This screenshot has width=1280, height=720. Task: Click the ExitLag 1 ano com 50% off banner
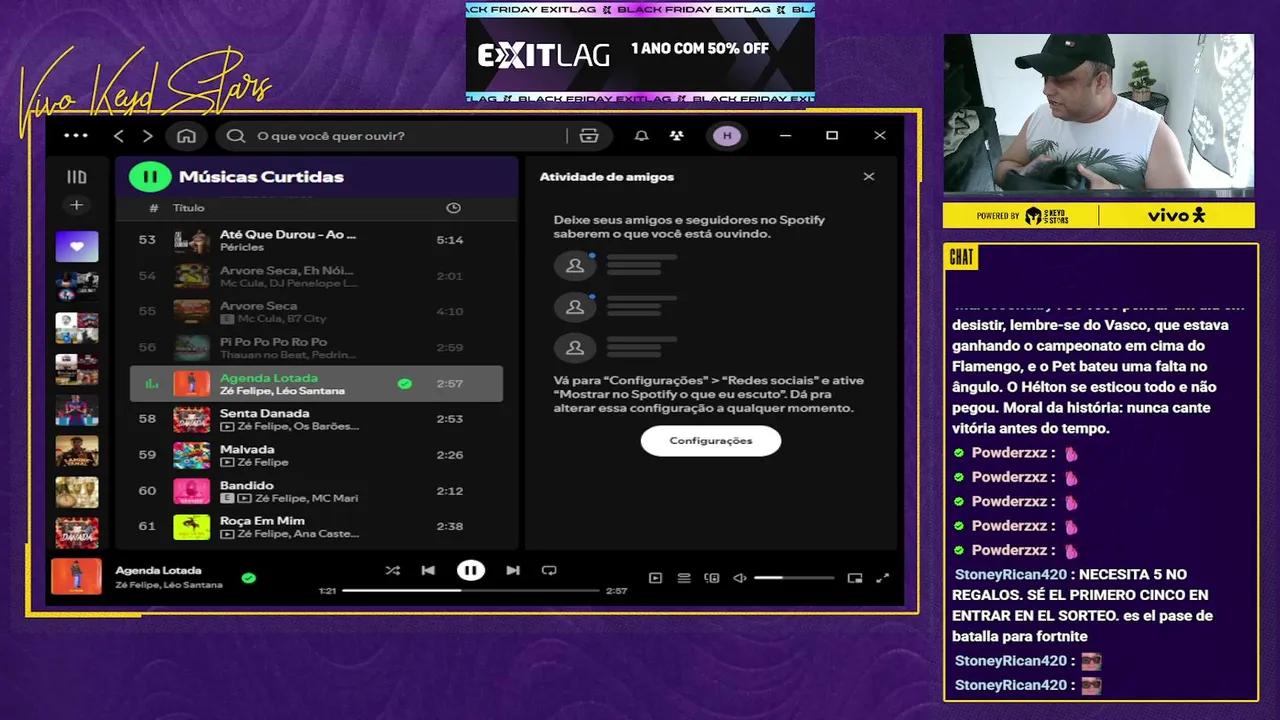click(640, 52)
